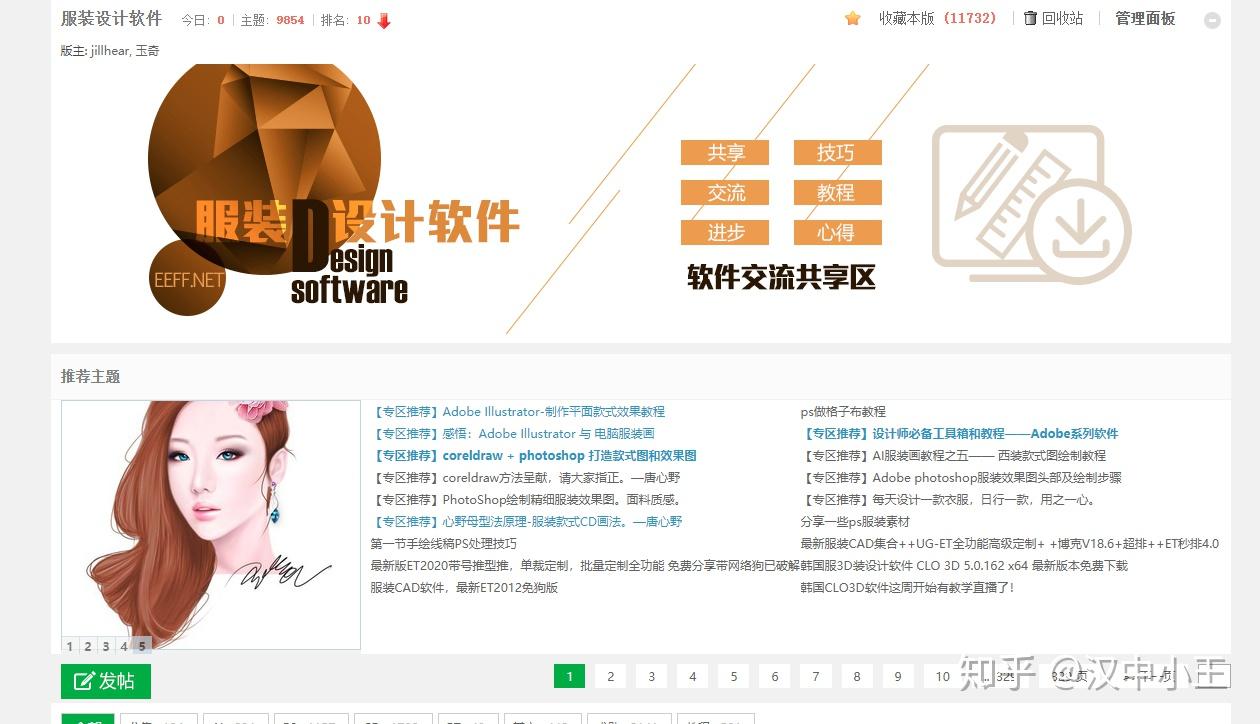This screenshot has height=724, width=1260.
Task: Open moderator 玉奇 profile
Action: pyautogui.click(x=147, y=50)
